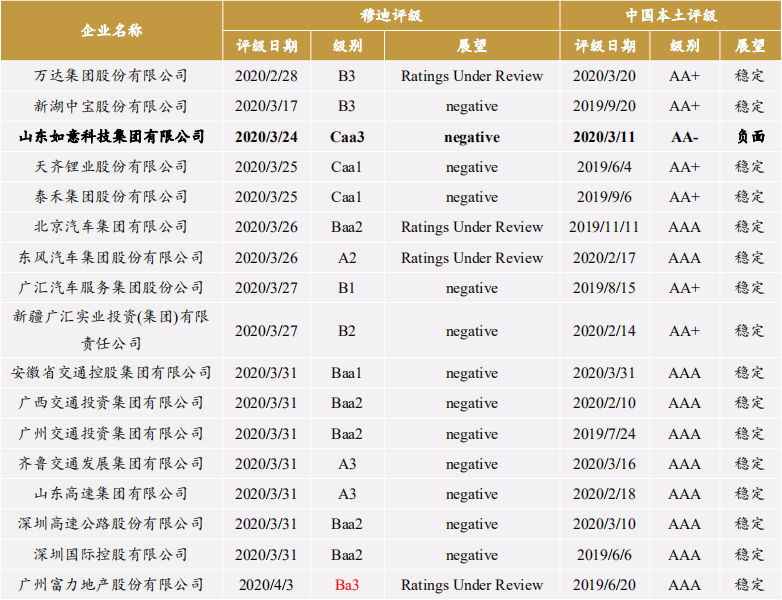Click local date 2020/3/16 in 齐鲁交通 row

[604, 464]
